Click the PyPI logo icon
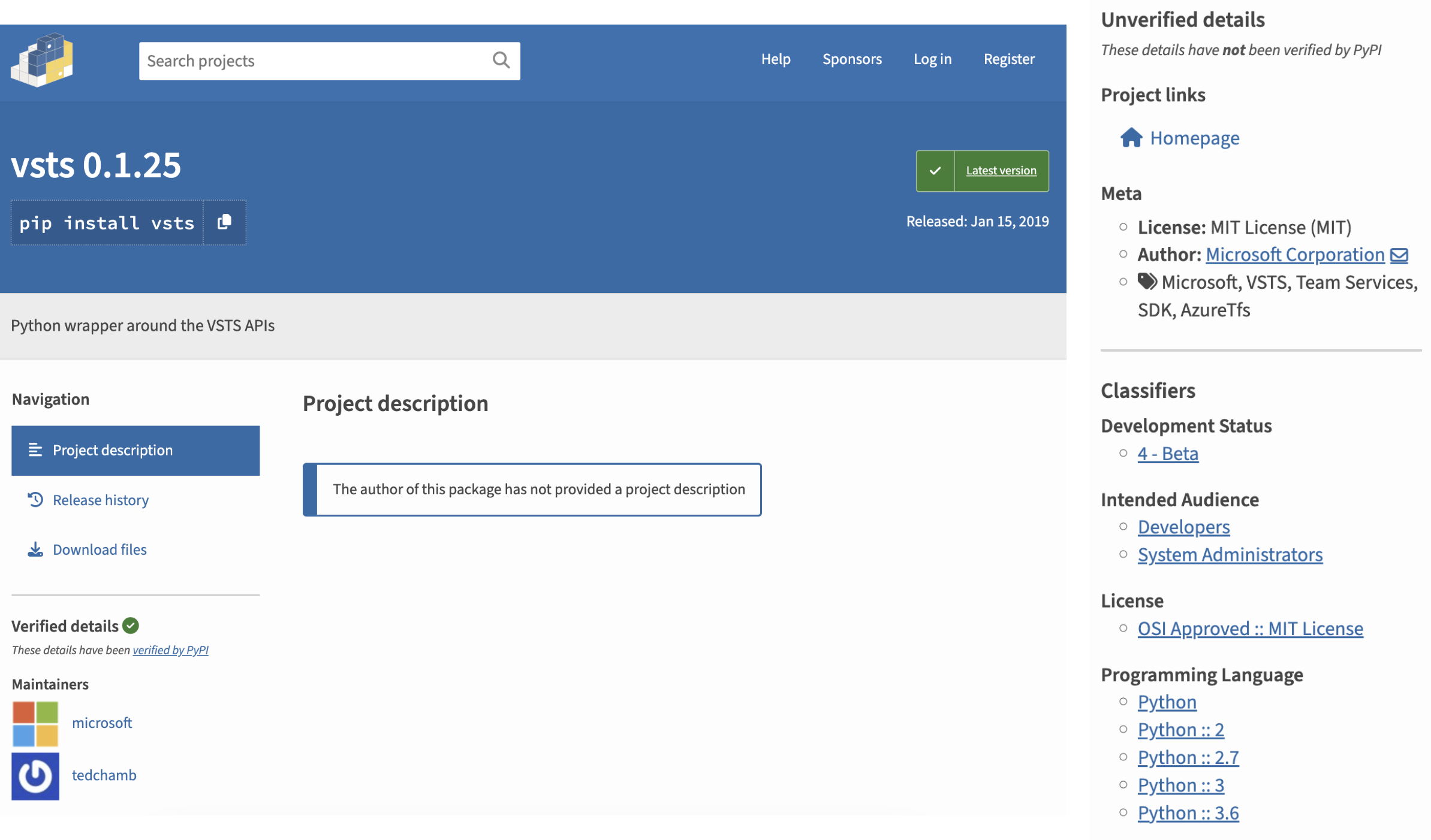 [42, 60]
